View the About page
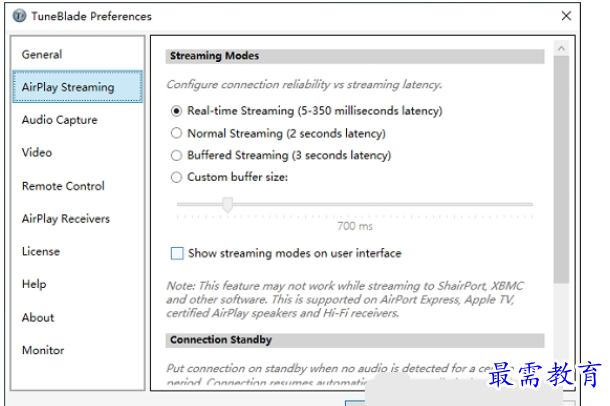 click(x=78, y=317)
